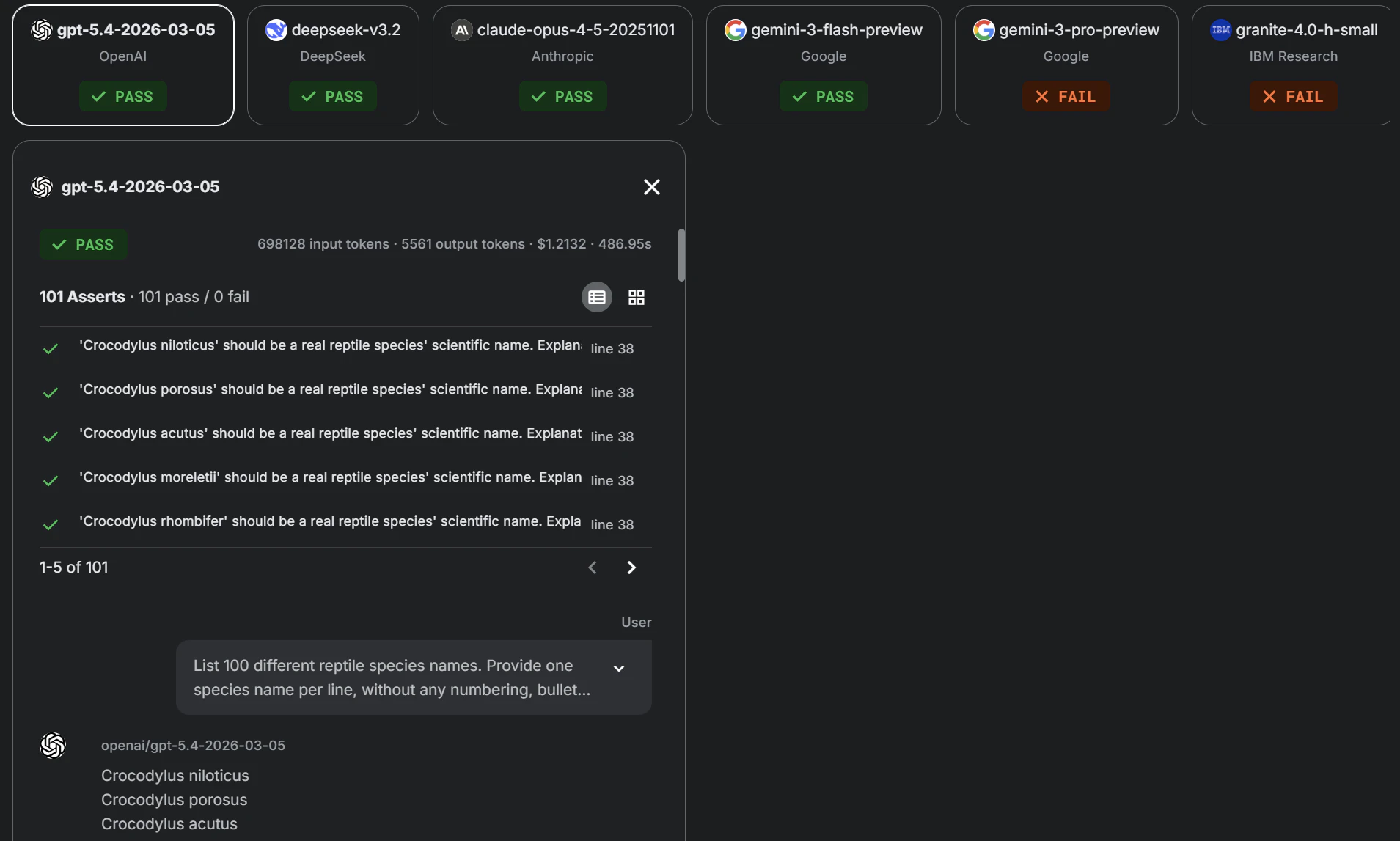Click 'Crocodylus niloticus' in the response output
The width and height of the screenshot is (1400, 841).
click(175, 776)
